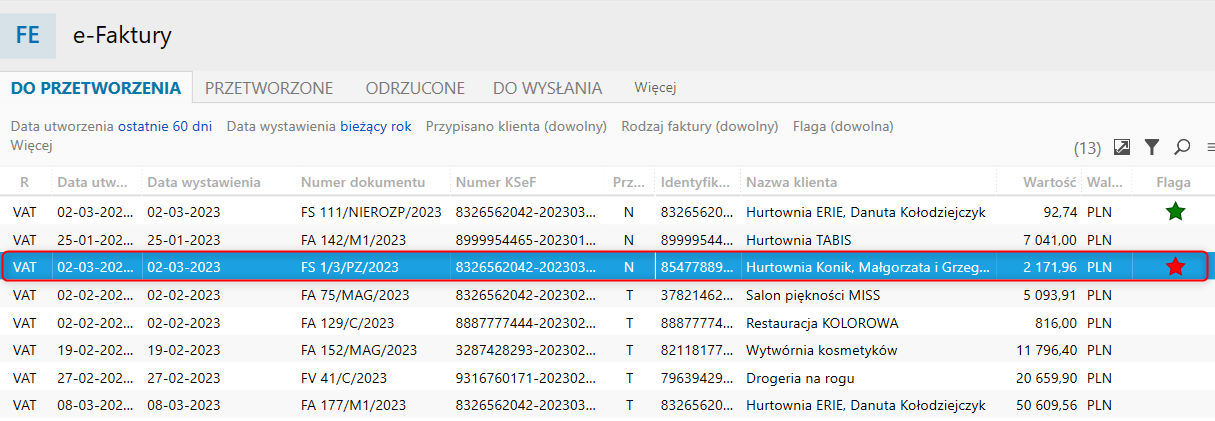Click client Wytwórnia kosmetyków
1215x421 pixels.
pyautogui.click(x=821, y=350)
